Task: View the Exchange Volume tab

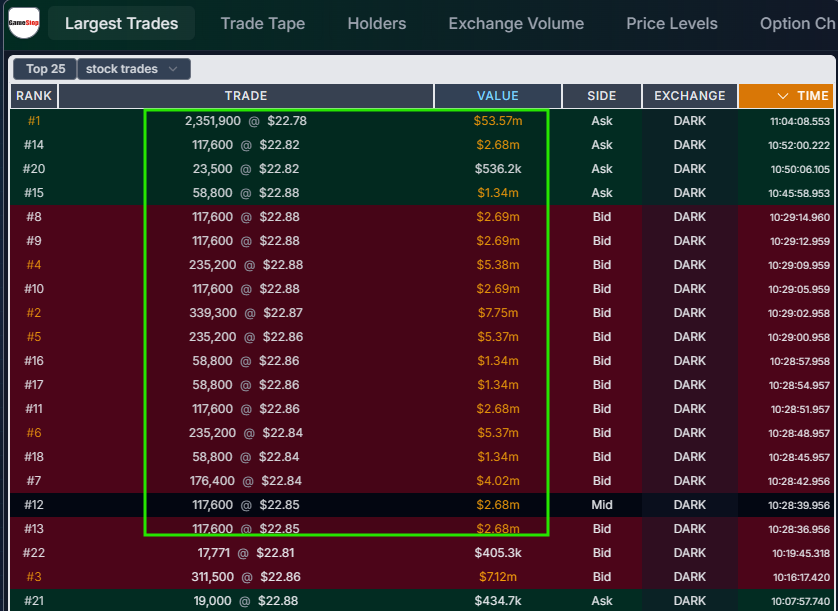Action: 516,24
